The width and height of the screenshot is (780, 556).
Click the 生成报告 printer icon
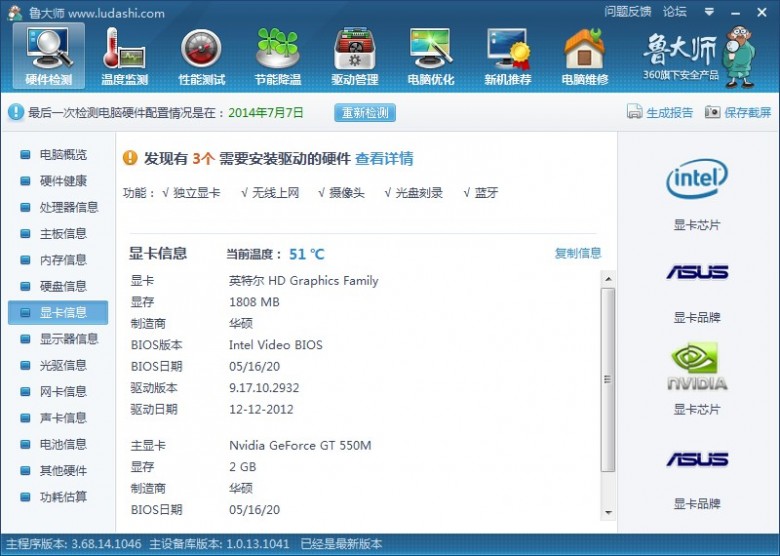(x=634, y=112)
